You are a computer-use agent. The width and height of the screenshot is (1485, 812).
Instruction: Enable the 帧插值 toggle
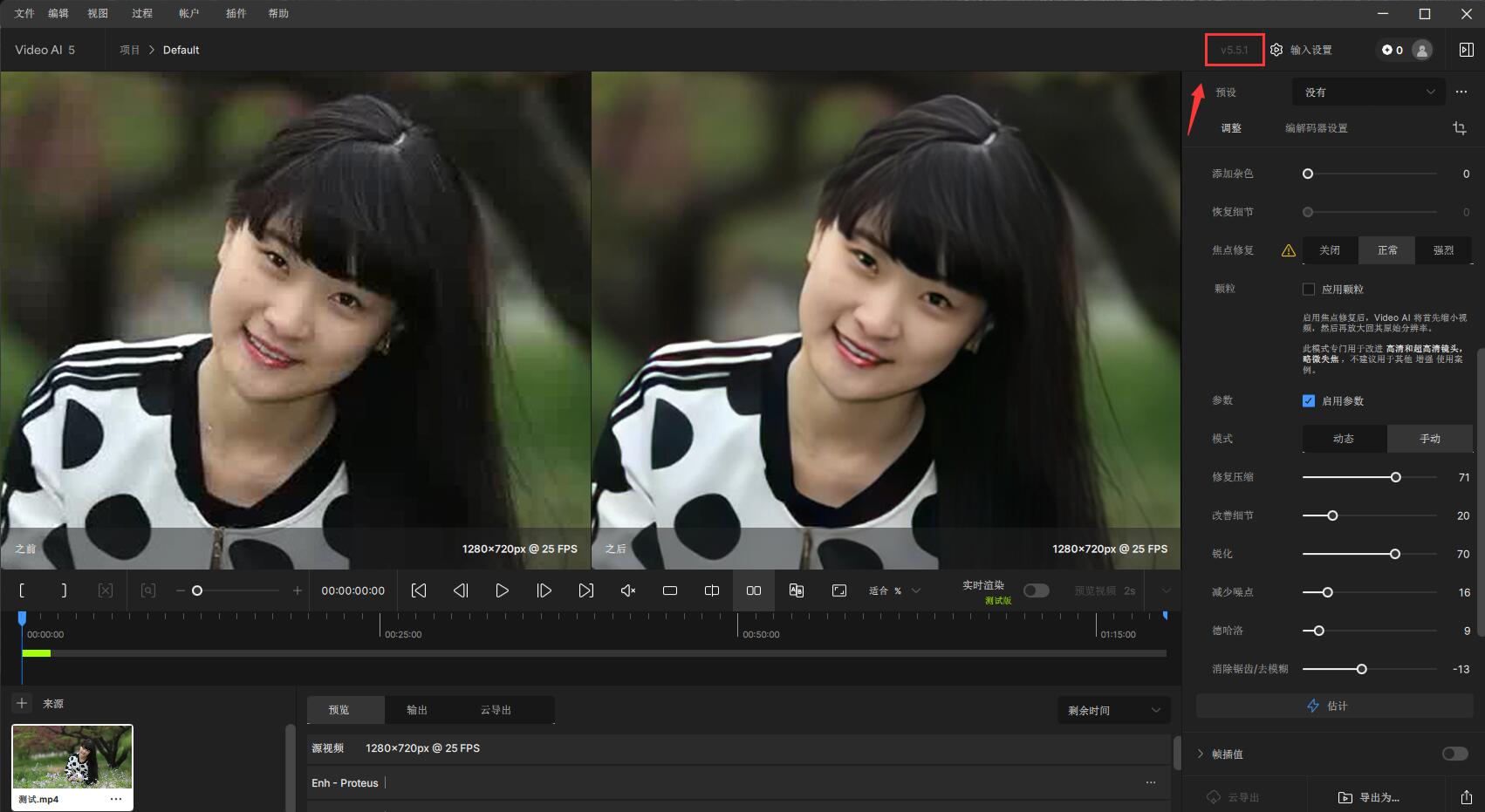click(x=1454, y=754)
